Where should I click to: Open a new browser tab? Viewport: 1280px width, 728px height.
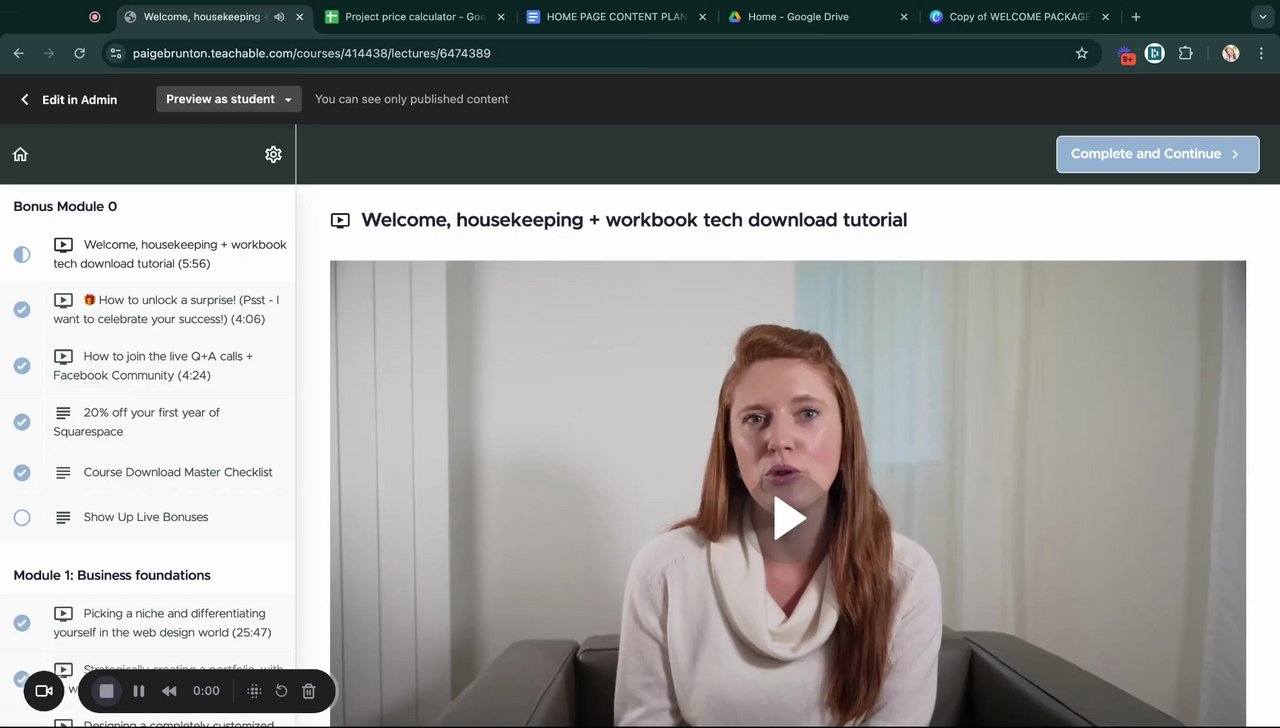coord(1136,17)
